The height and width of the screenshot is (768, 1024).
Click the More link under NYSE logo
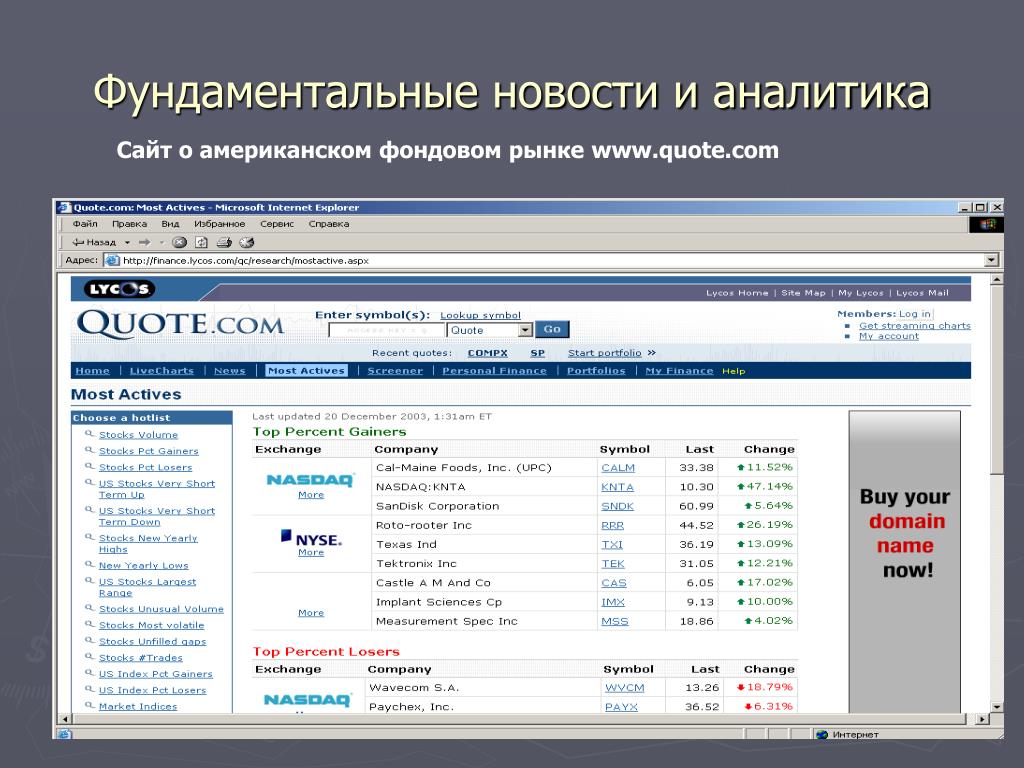311,552
